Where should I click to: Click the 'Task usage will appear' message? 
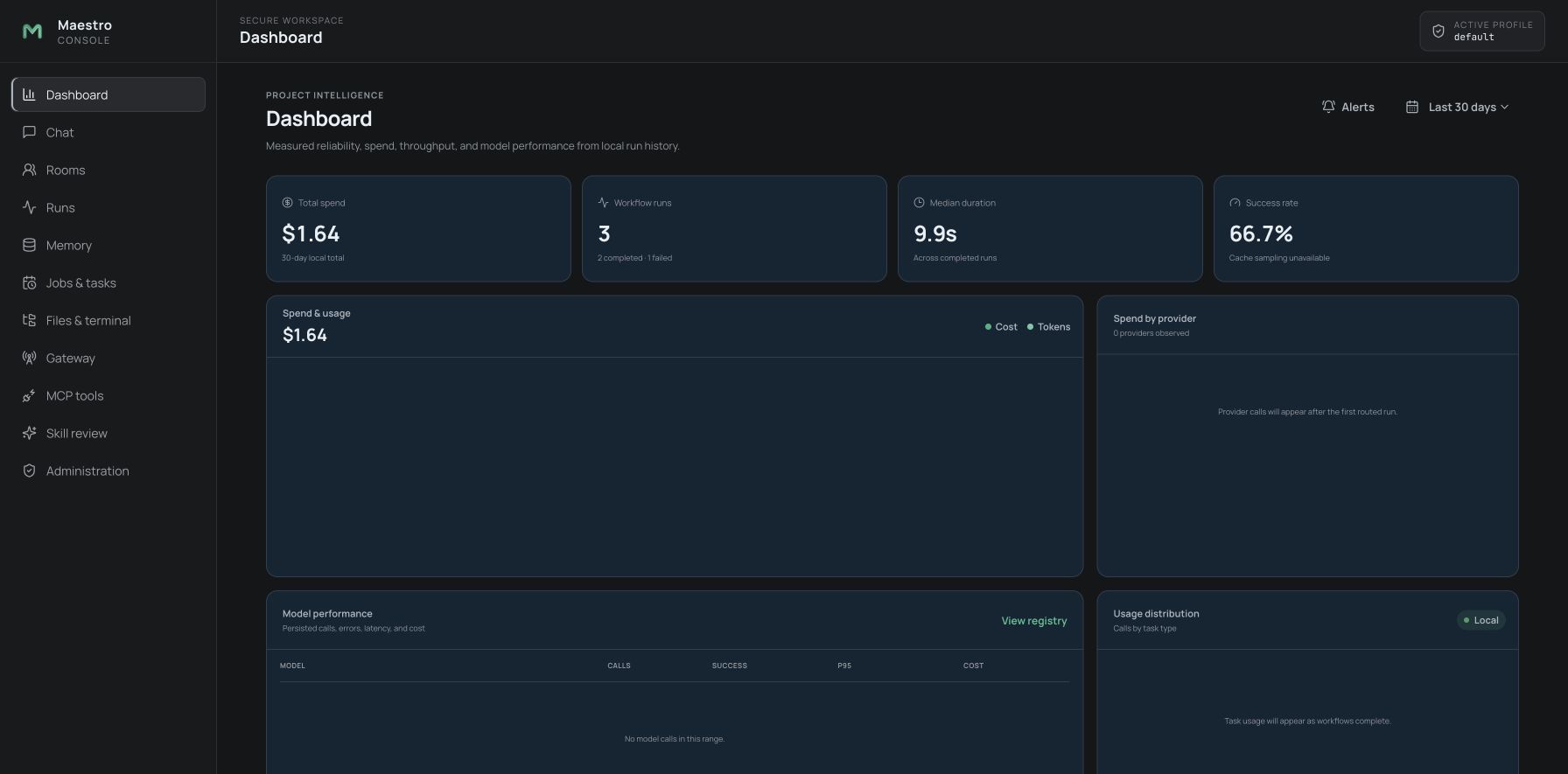1307,722
